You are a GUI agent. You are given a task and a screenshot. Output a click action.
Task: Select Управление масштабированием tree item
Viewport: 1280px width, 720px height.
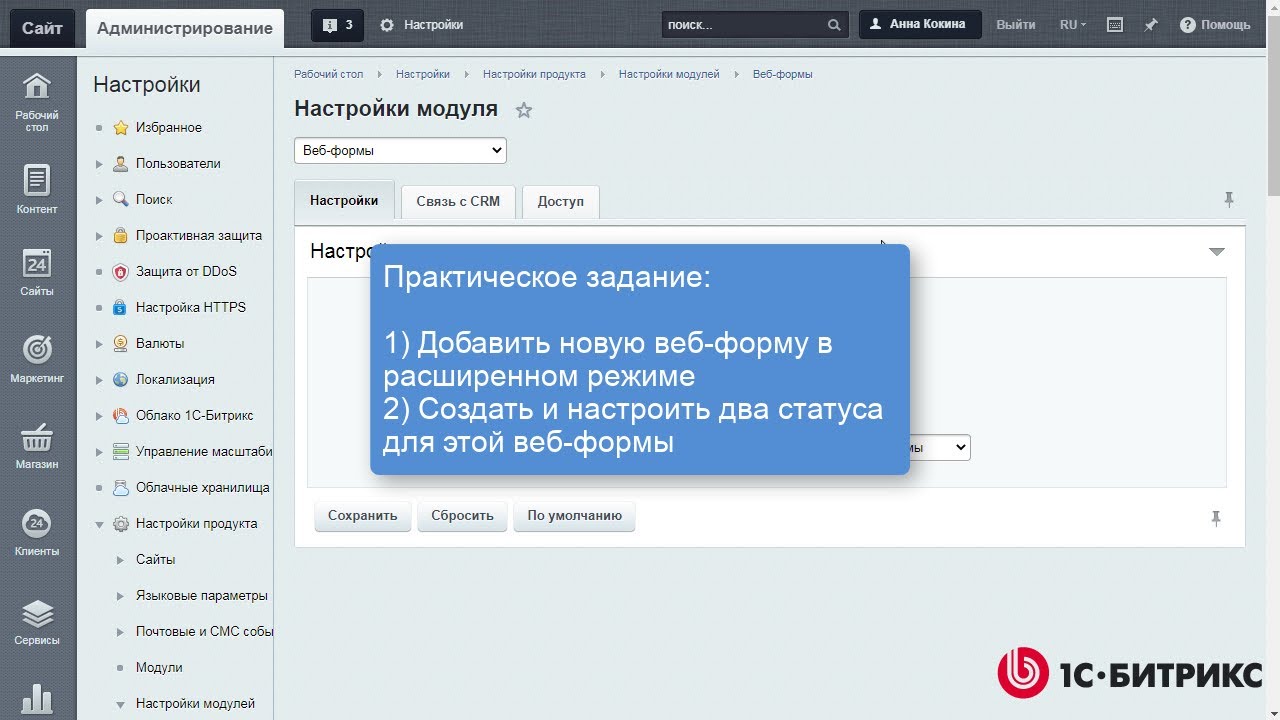click(204, 452)
